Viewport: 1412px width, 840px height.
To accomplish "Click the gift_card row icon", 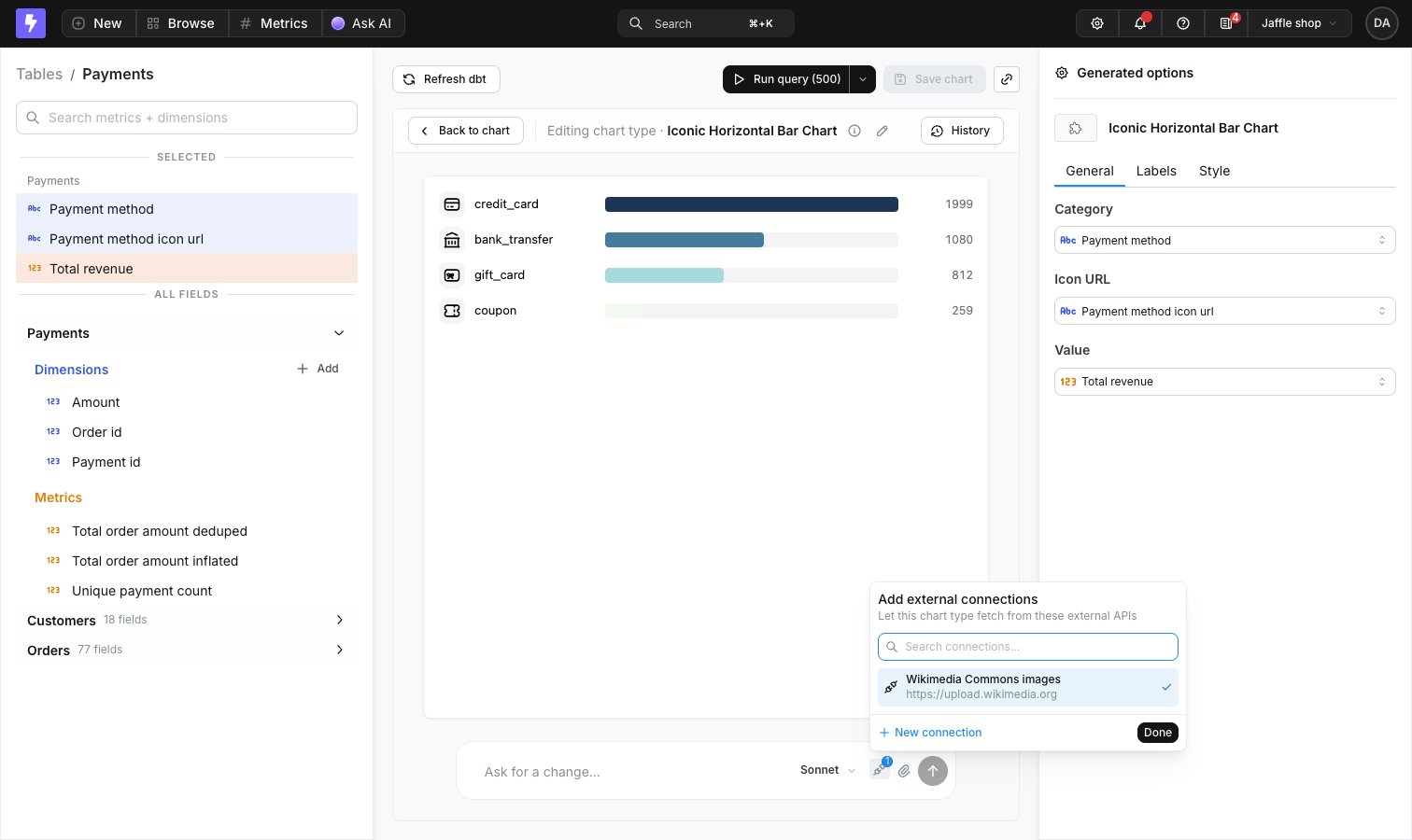I will [x=452, y=275].
